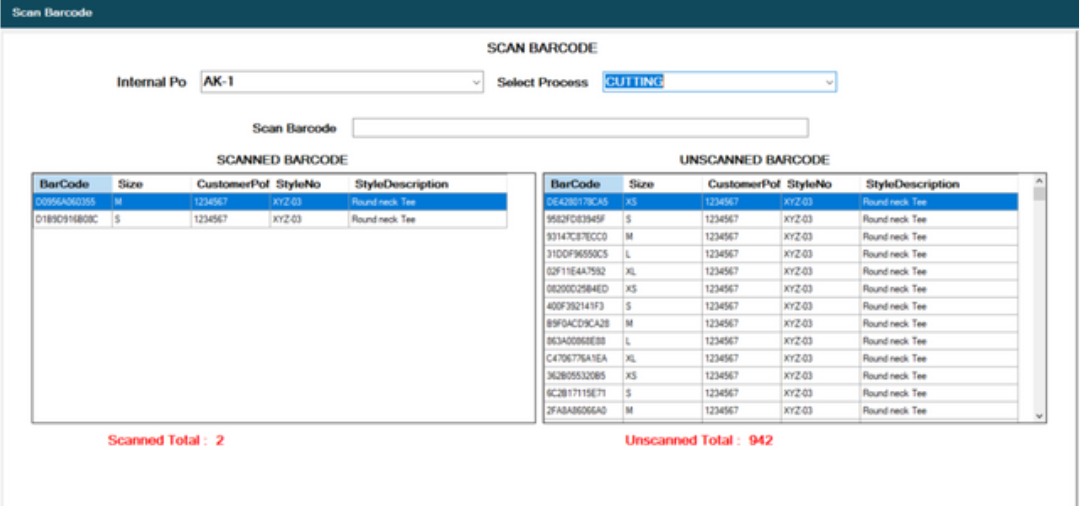The height and width of the screenshot is (506, 1080).
Task: Sort Scanned table by StyleNo column header
Action: point(309,185)
